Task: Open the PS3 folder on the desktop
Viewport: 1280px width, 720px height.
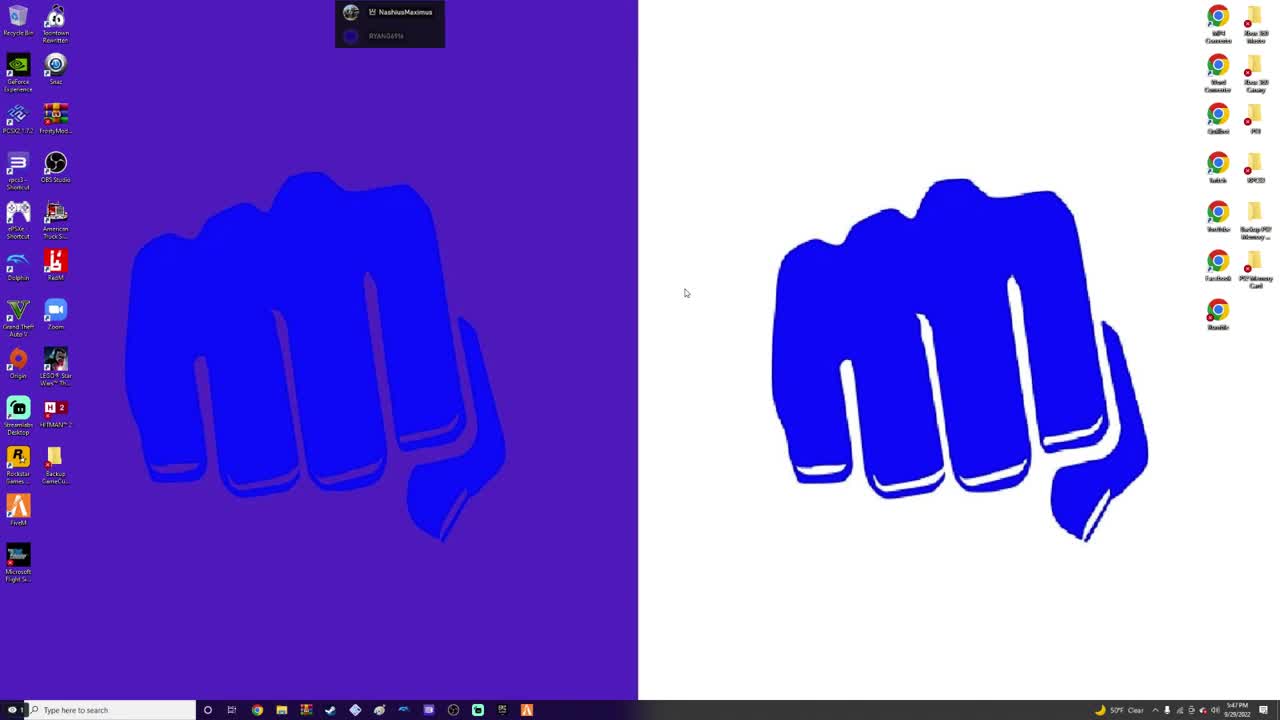Action: click(1255, 119)
